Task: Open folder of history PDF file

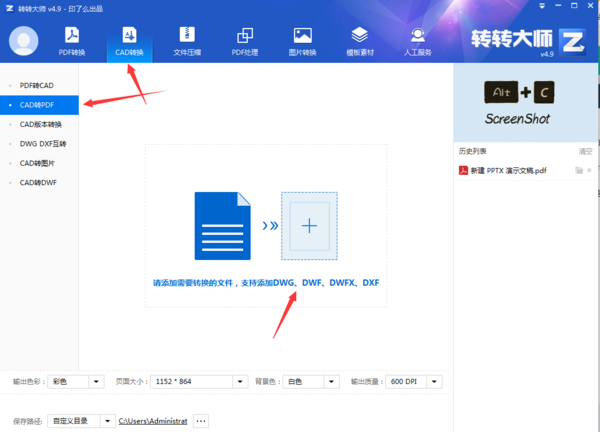Action: pos(578,171)
